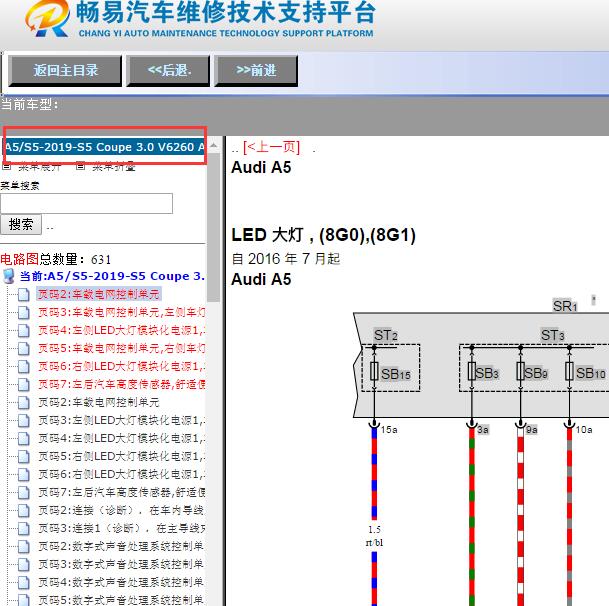This screenshot has height=606, width=609.
Task: Open 页码5:数字式声音处理系统控制单 entry
Action: pos(121,600)
